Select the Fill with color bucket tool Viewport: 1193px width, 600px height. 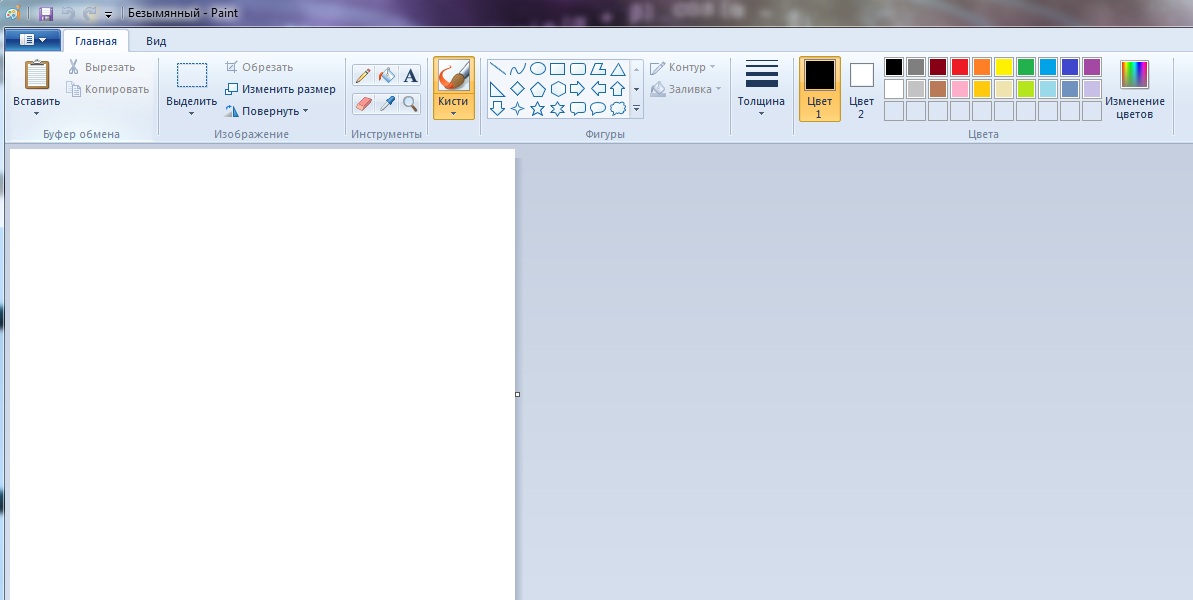(x=387, y=76)
